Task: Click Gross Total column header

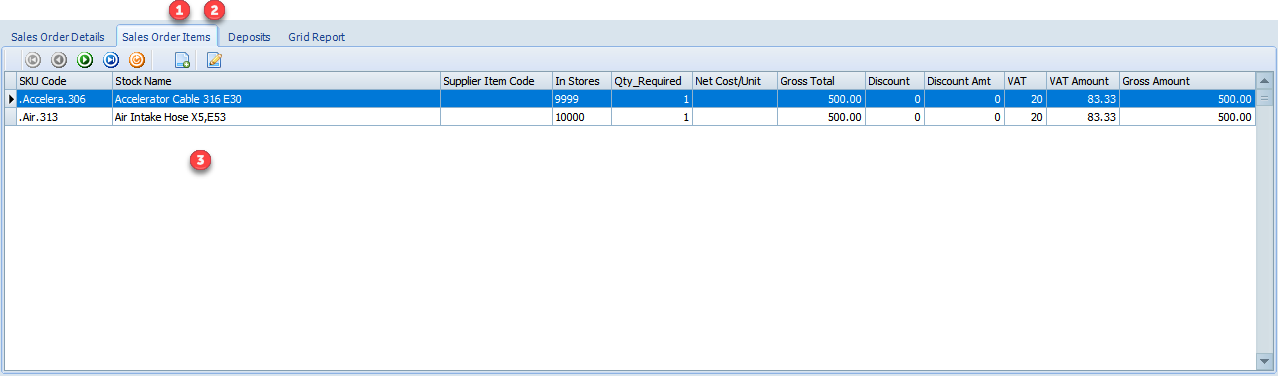Action: pyautogui.click(x=821, y=81)
